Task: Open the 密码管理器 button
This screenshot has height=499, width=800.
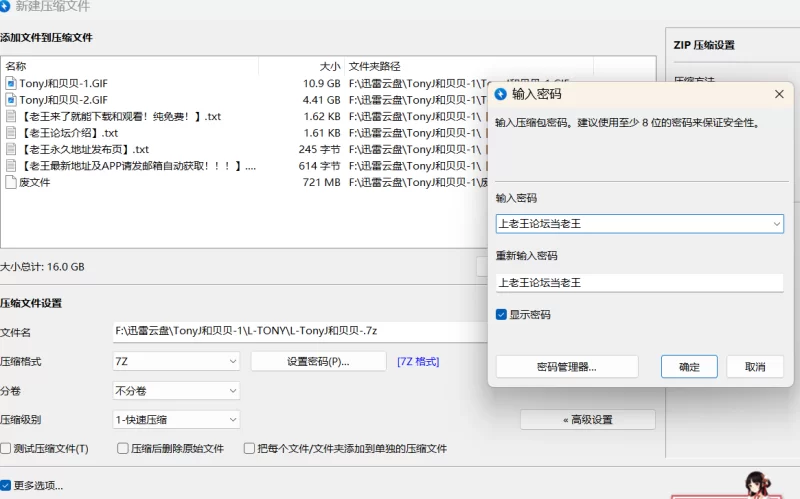Action: coord(566,367)
